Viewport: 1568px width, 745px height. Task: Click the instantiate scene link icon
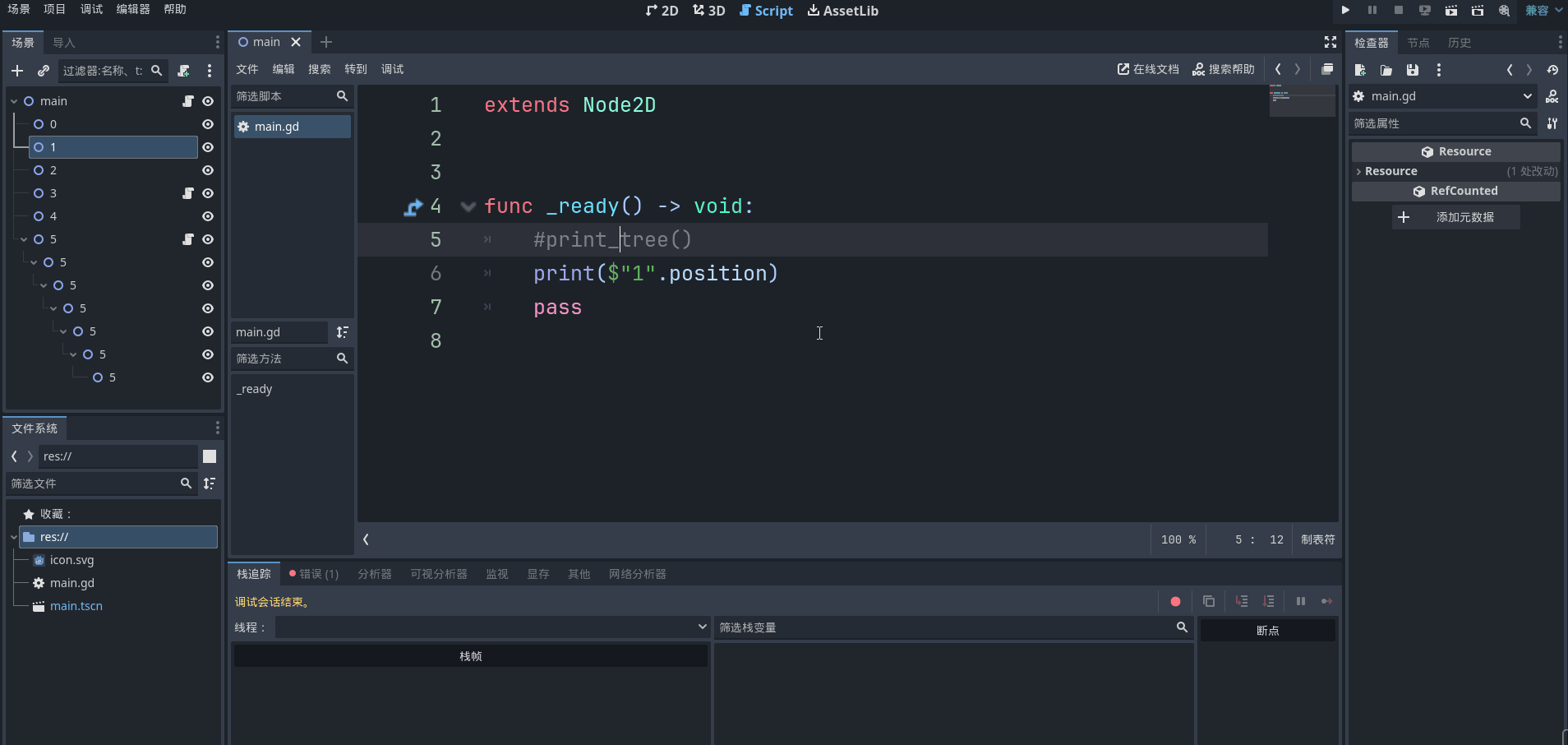click(x=44, y=71)
